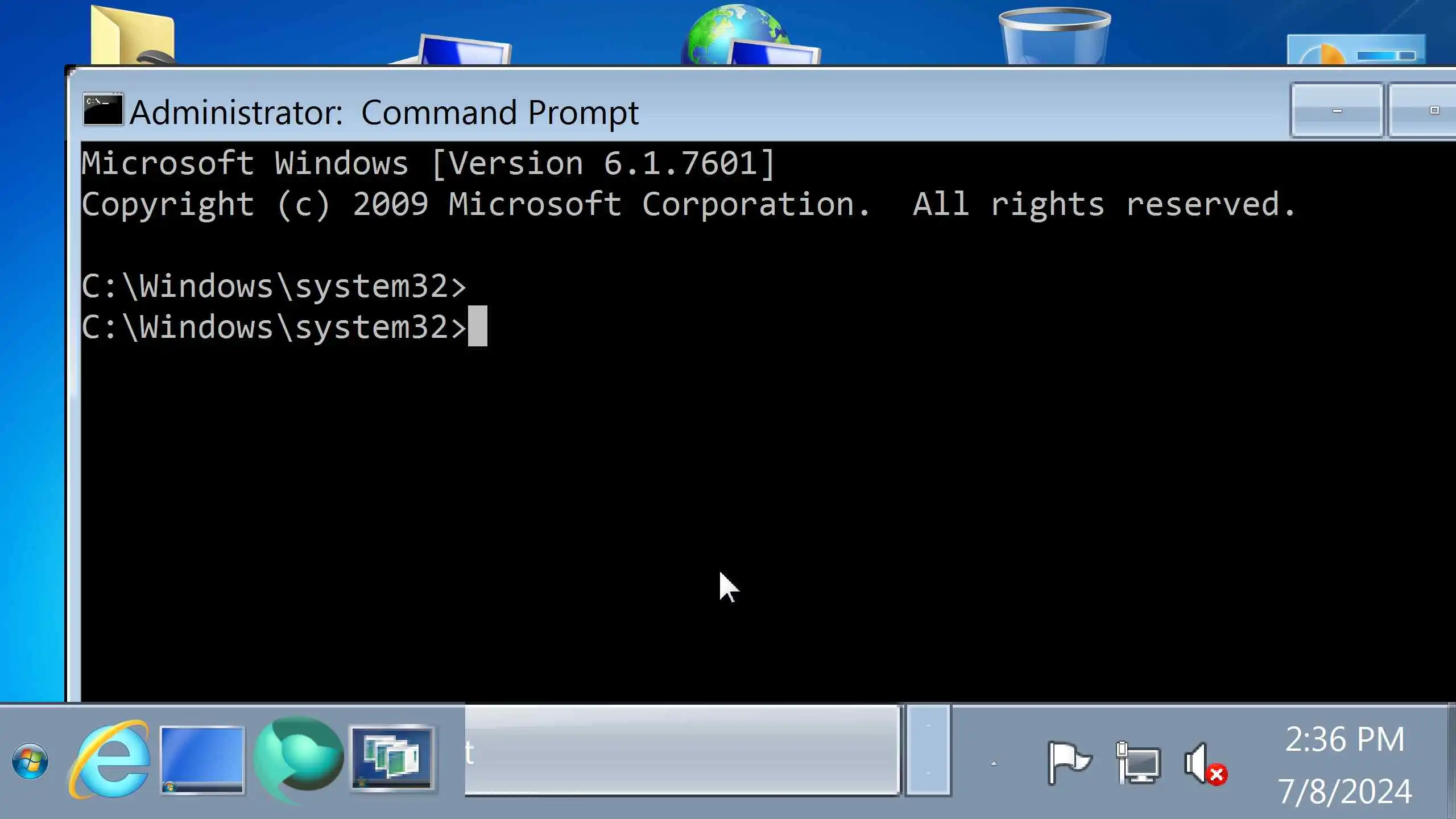Click the Switch Between Windows icon

(391, 759)
